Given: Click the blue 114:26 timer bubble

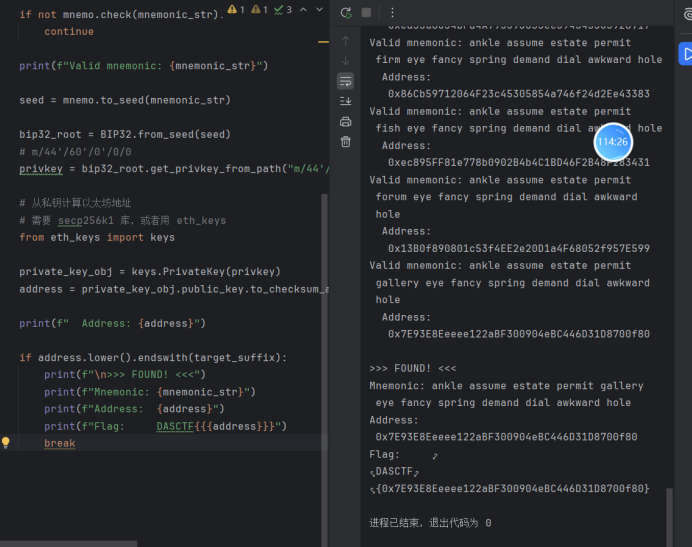Looking at the screenshot, I should tap(612, 142).
